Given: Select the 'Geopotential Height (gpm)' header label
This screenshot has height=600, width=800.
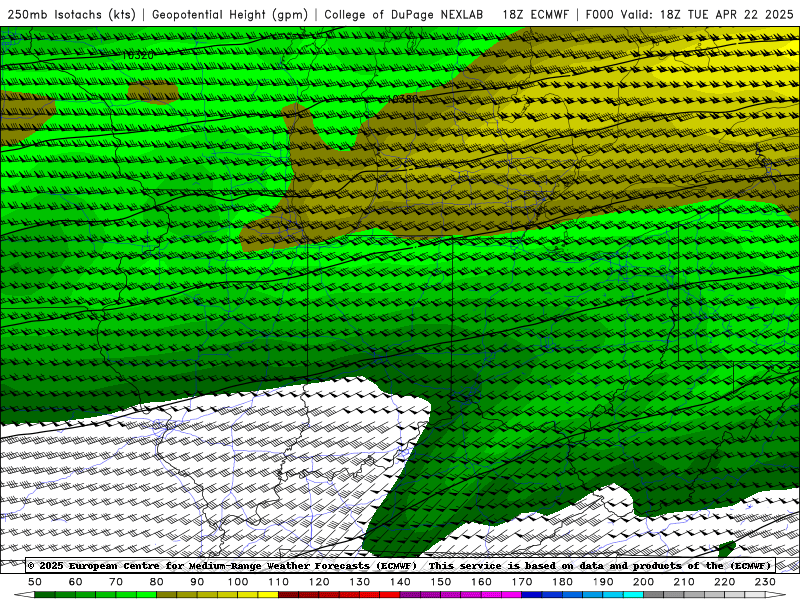Looking at the screenshot, I should (x=230, y=15).
